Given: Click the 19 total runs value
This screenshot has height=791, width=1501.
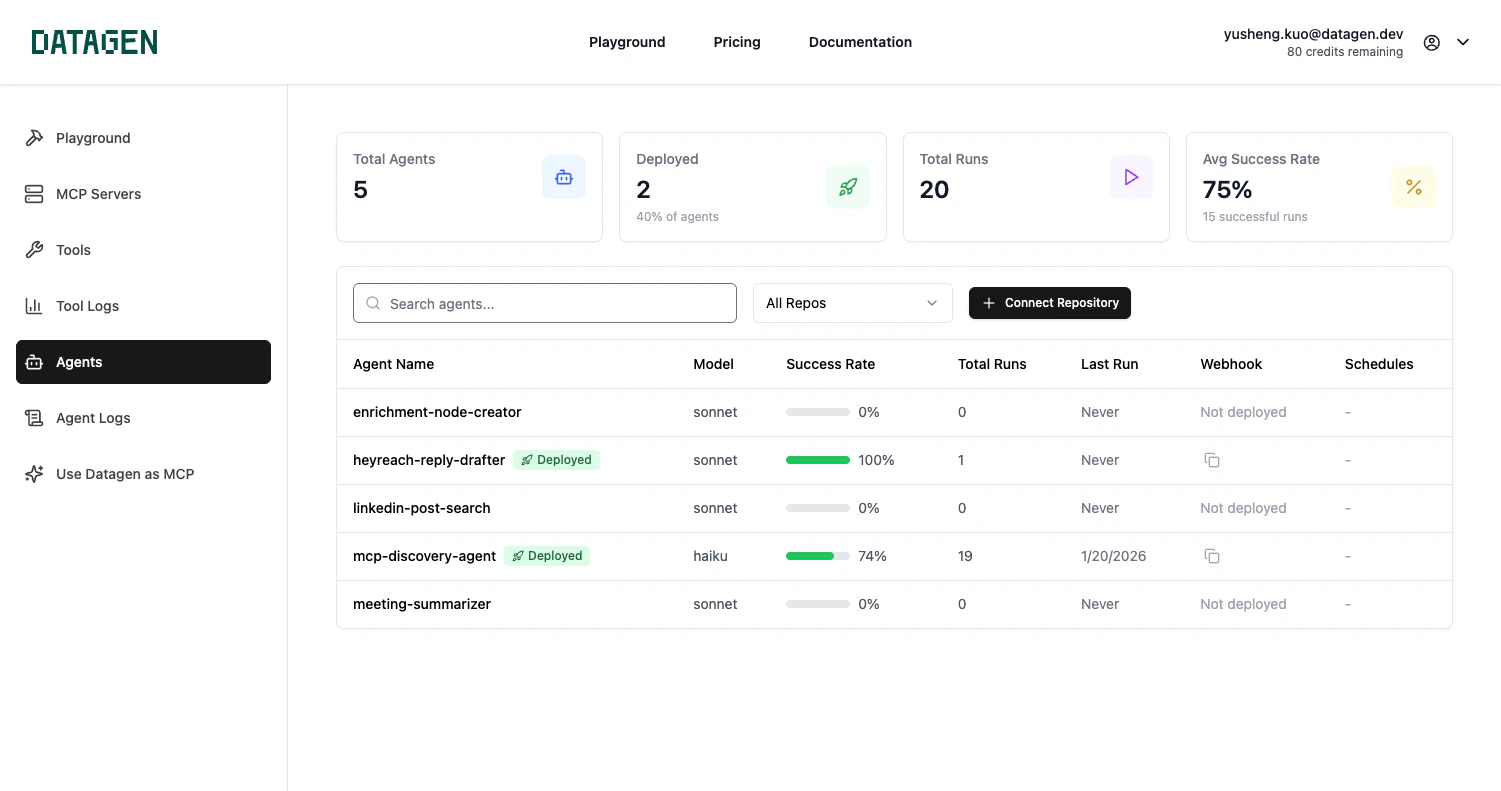Looking at the screenshot, I should click(965, 556).
